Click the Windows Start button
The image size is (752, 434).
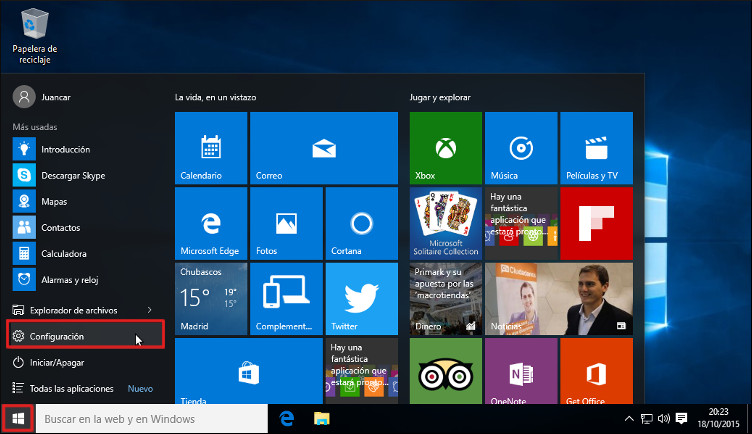tap(18, 419)
